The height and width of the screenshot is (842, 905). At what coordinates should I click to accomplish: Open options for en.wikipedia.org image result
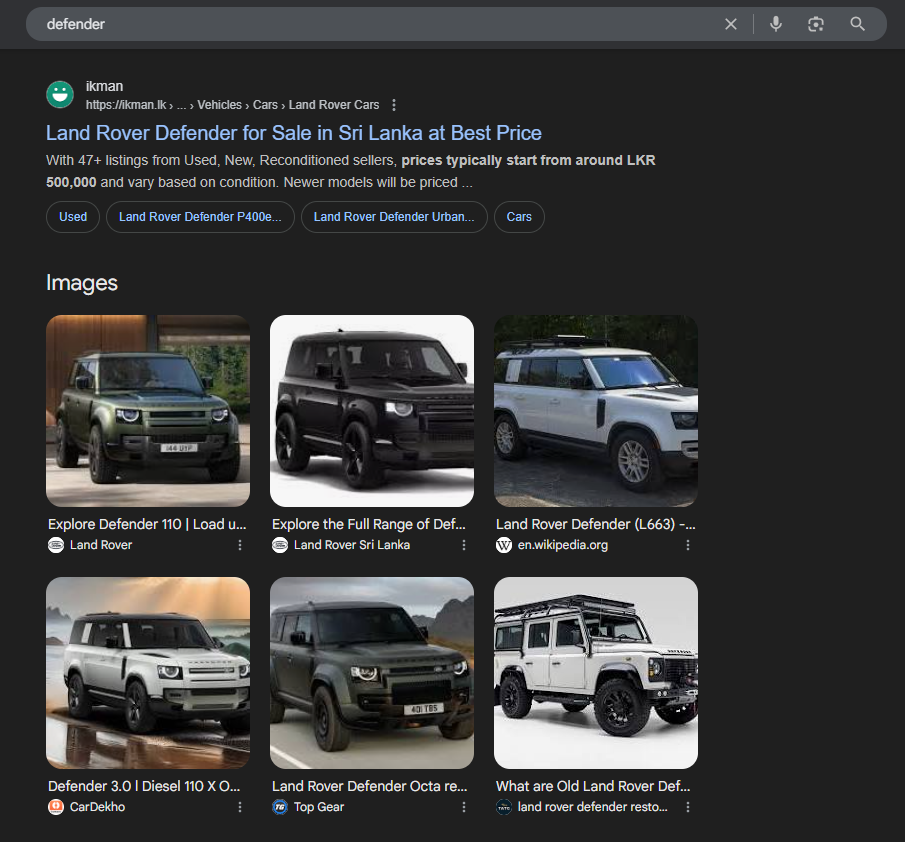tap(687, 545)
